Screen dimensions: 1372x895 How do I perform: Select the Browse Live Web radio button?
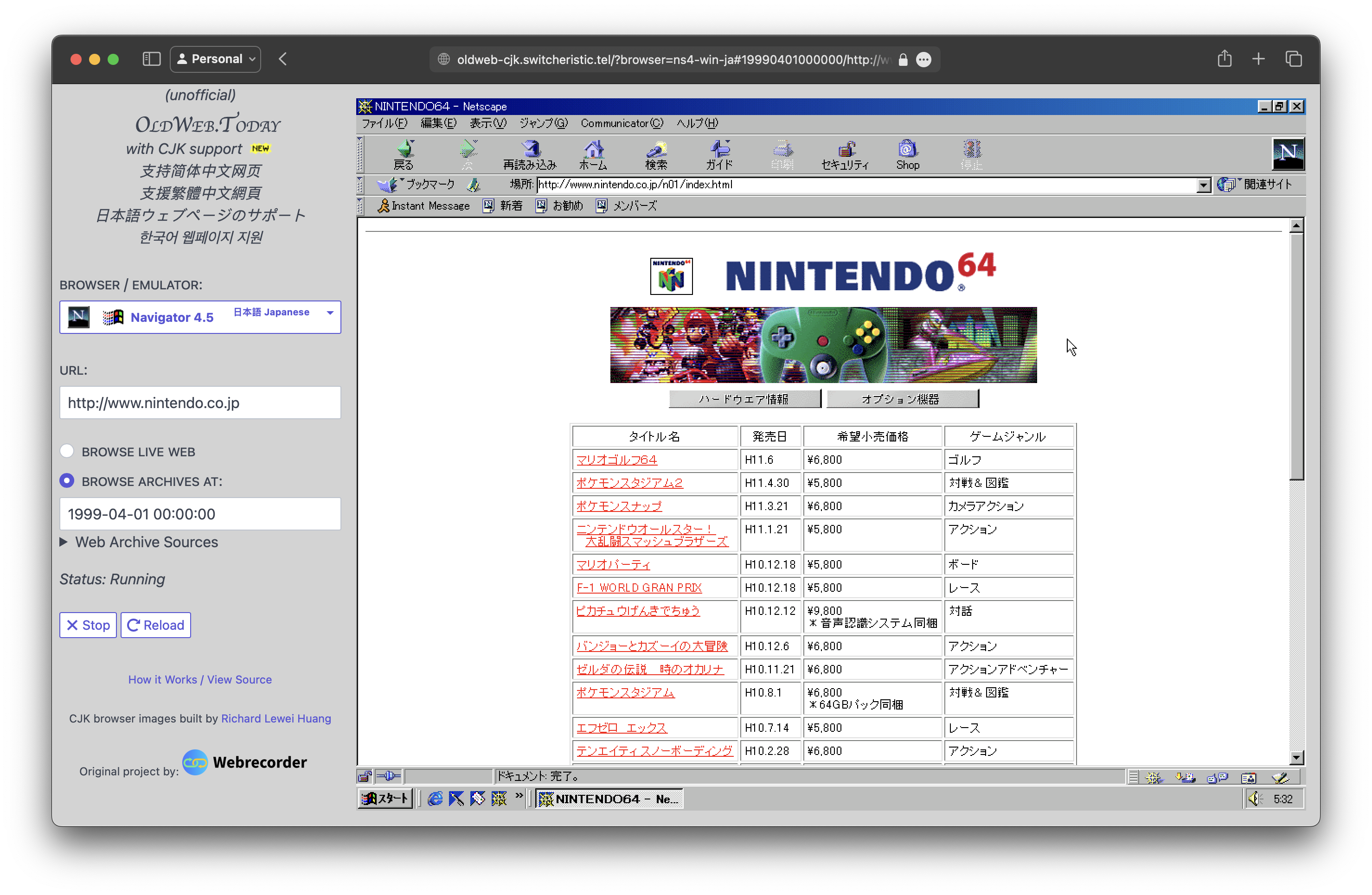click(x=67, y=451)
